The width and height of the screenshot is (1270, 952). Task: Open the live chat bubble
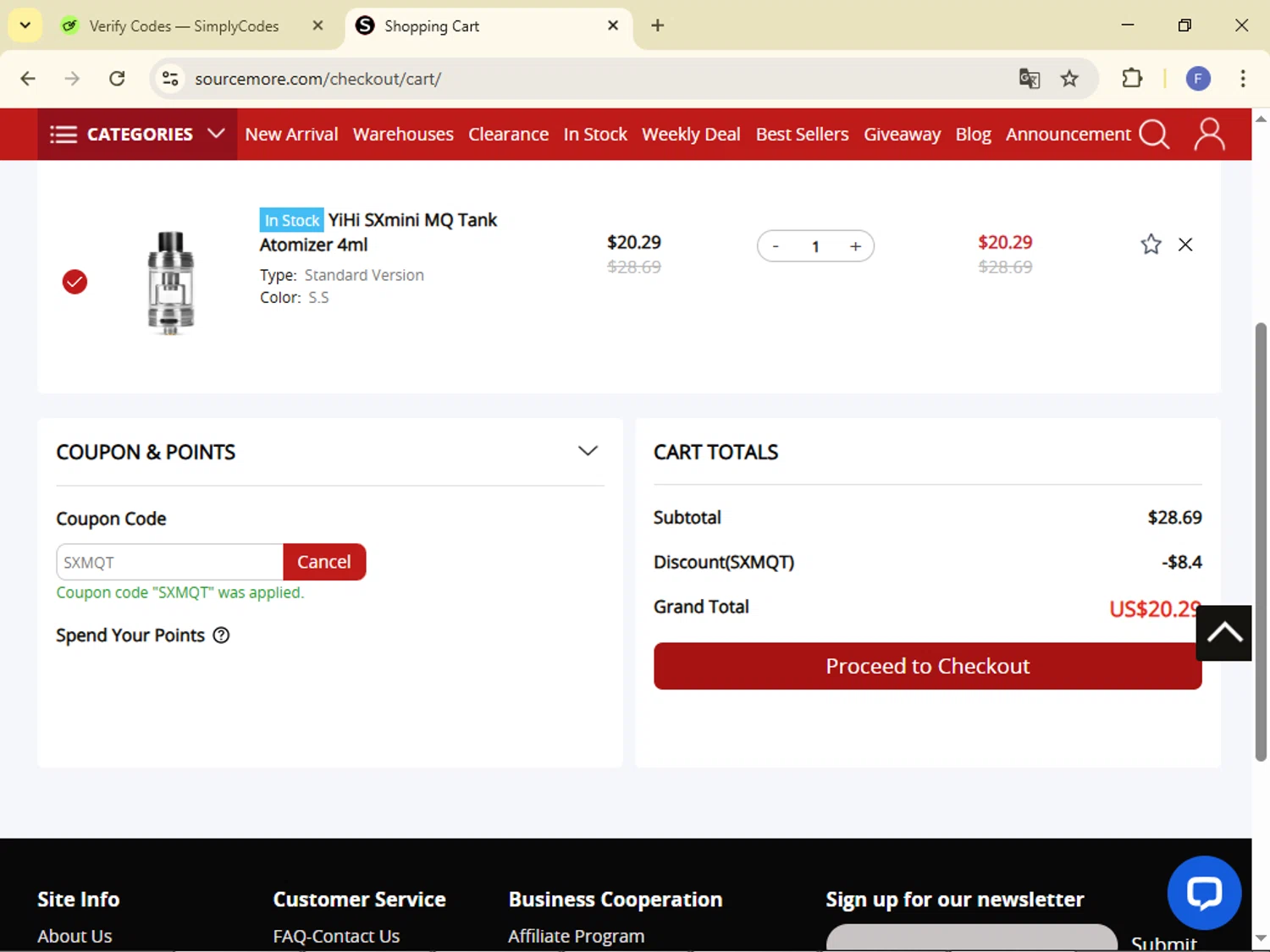[1203, 893]
